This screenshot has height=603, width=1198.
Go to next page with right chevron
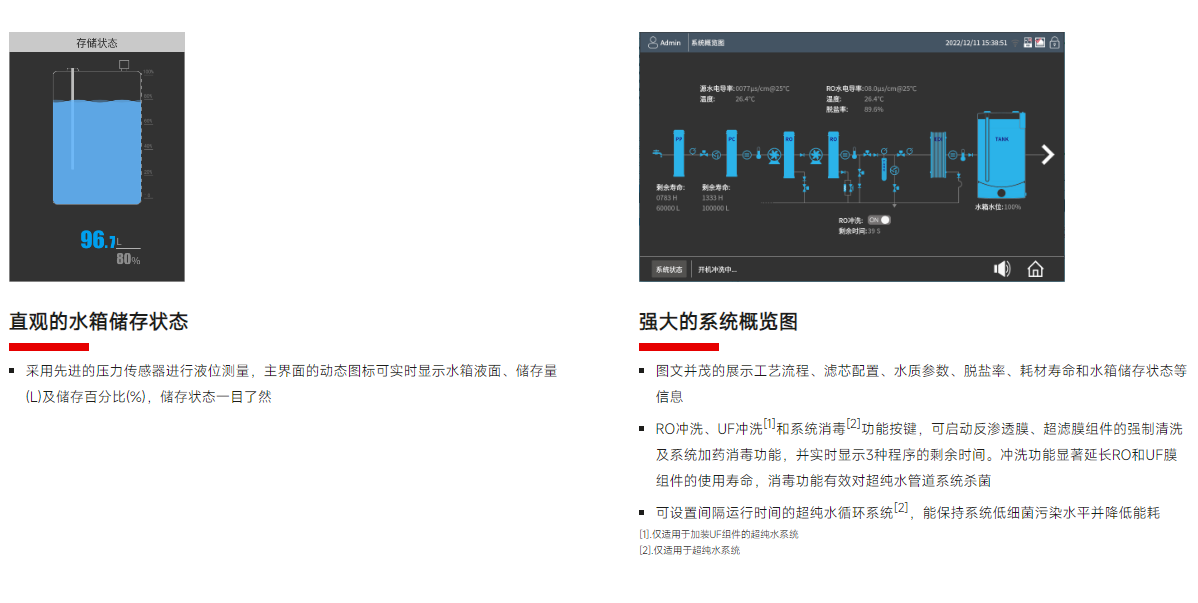coord(1047,154)
